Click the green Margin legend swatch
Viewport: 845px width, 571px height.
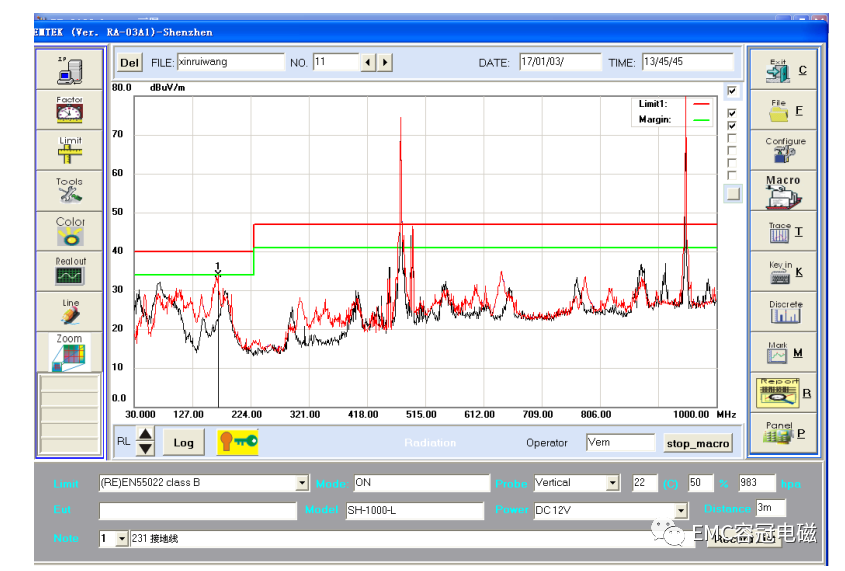pos(701,120)
